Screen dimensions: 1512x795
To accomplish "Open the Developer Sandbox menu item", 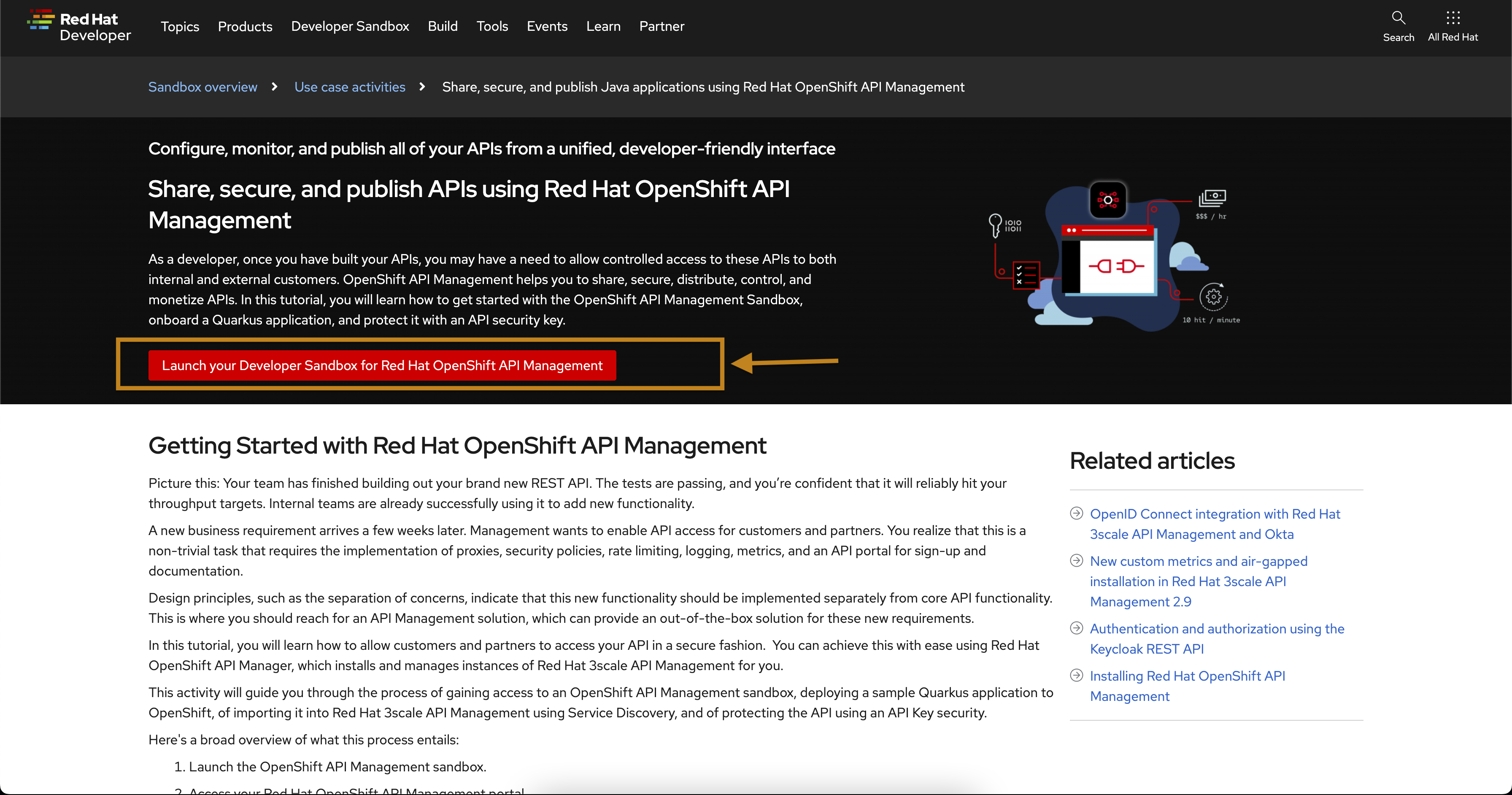I will click(x=350, y=27).
